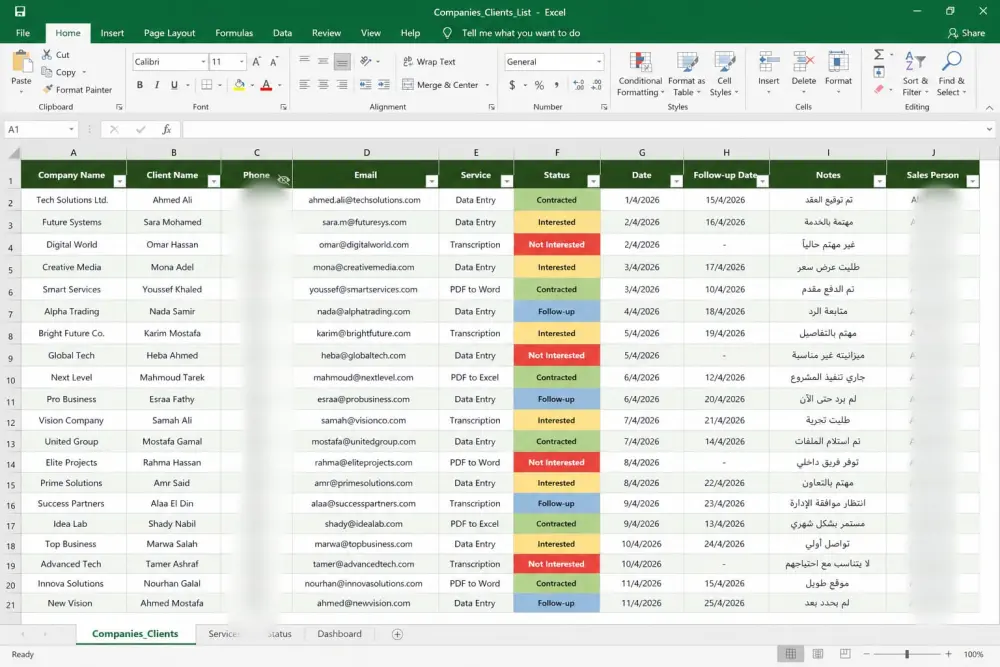Click Format as Table button
The width and height of the screenshot is (1000, 667).
686,74
